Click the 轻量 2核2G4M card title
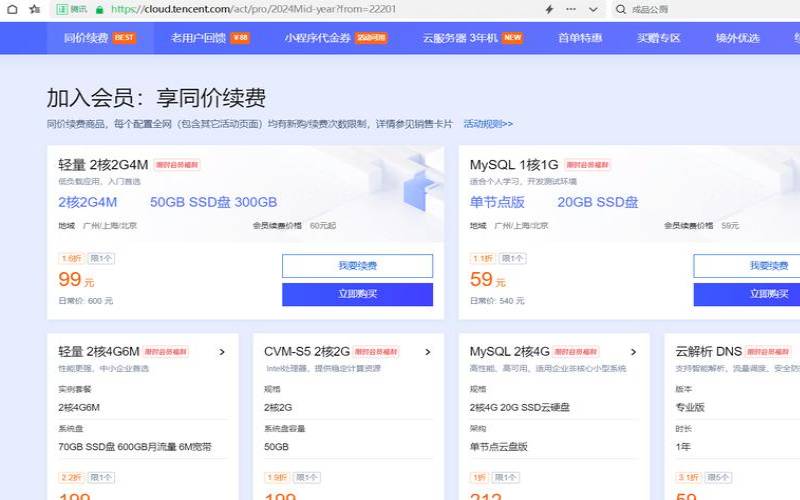The height and width of the screenshot is (500, 800). 103,165
